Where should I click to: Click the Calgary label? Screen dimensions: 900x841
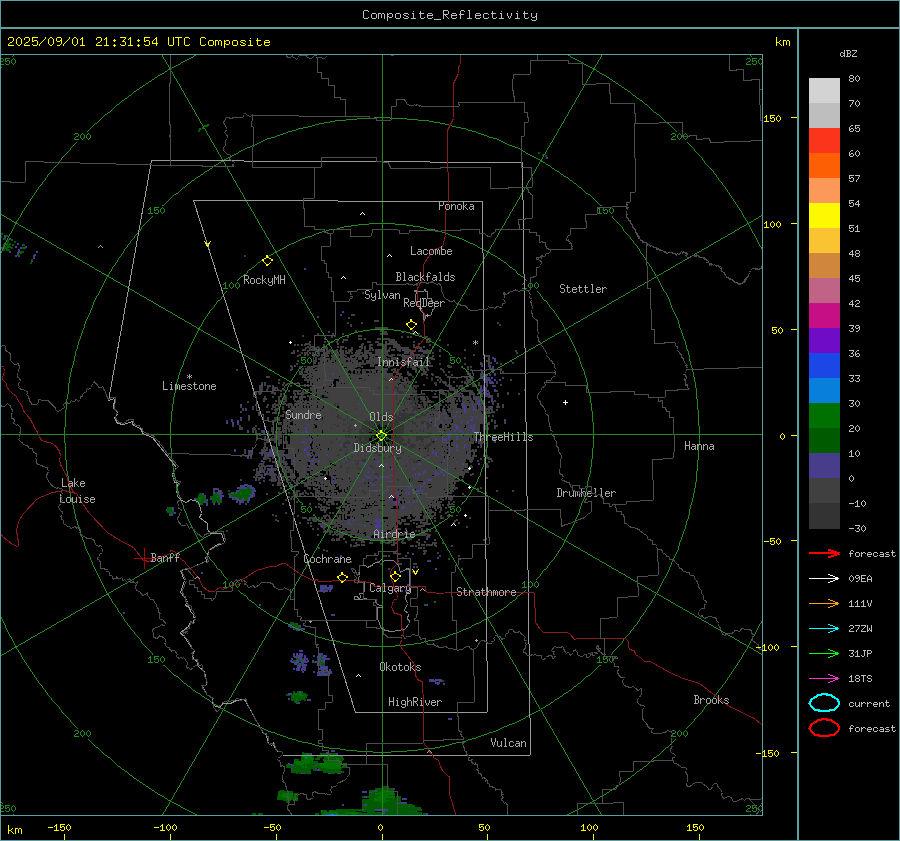pos(390,588)
